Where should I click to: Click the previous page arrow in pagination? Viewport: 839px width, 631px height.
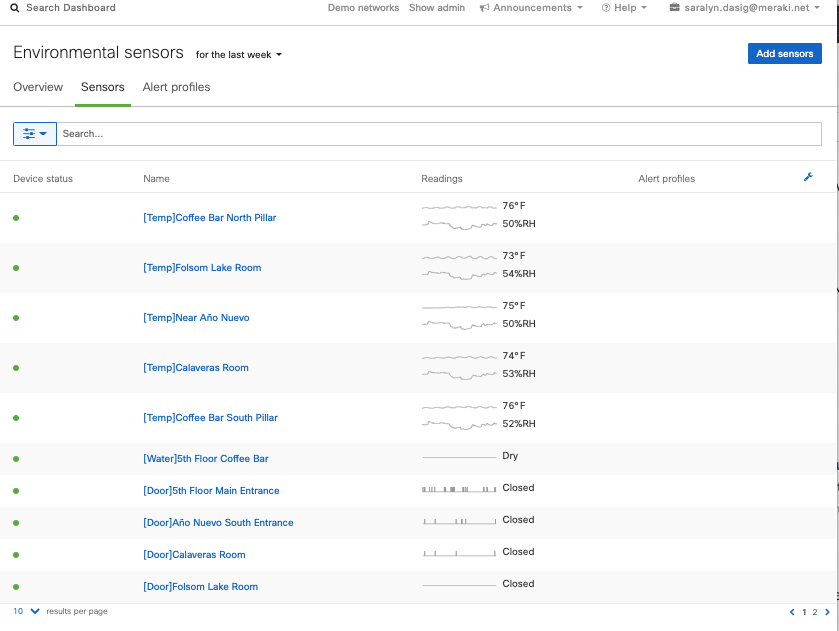click(x=791, y=611)
